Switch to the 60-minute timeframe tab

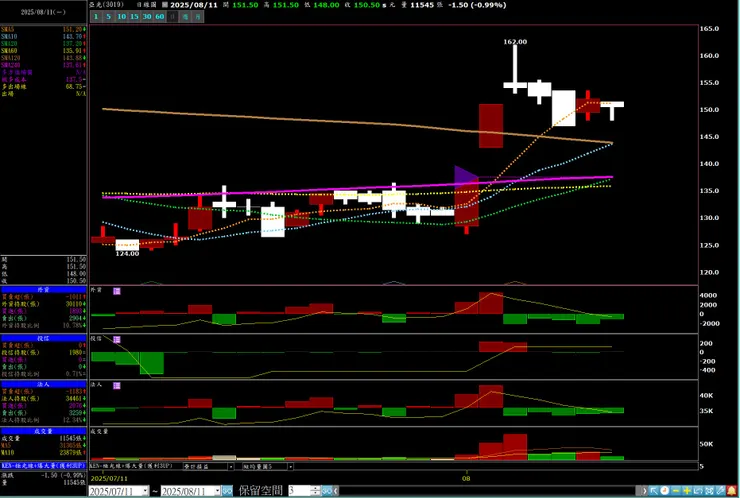tap(160, 17)
